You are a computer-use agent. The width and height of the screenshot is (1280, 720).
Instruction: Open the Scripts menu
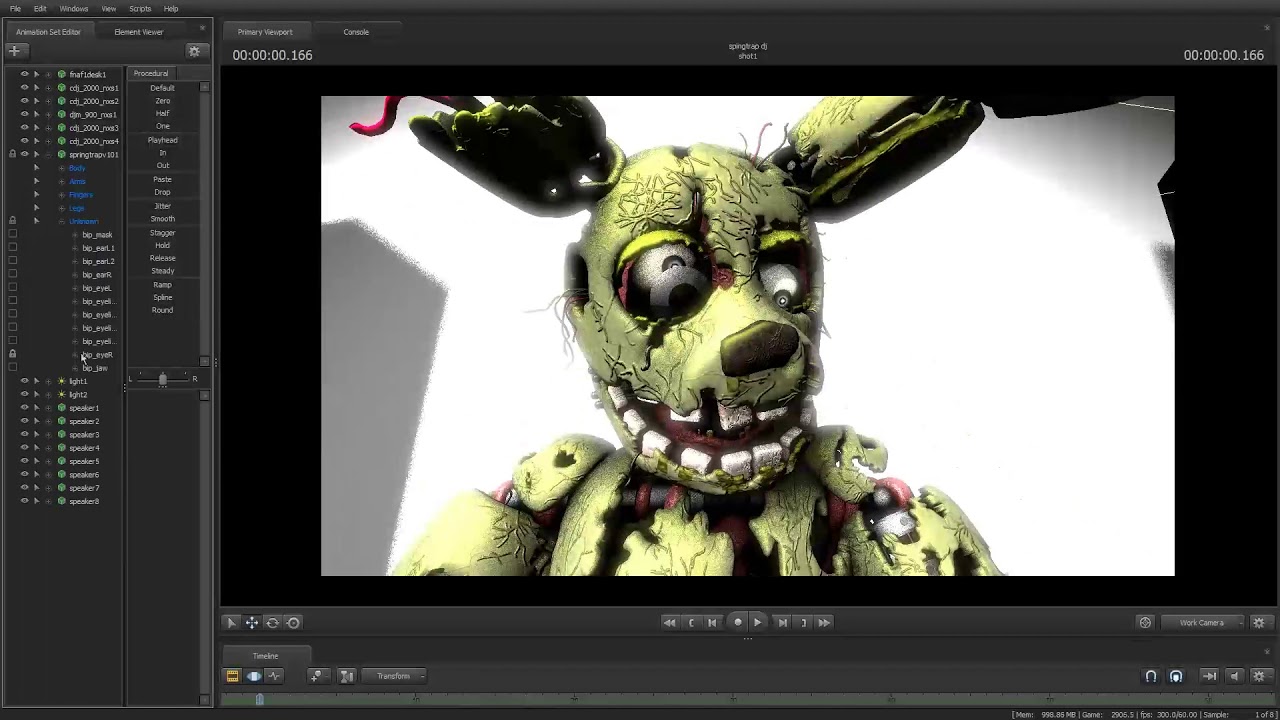coord(140,9)
